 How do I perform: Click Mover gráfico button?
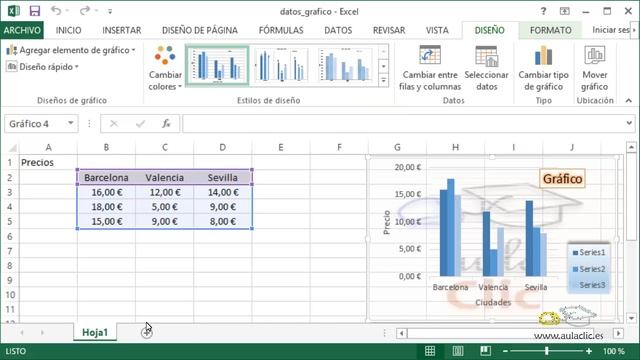click(x=594, y=68)
